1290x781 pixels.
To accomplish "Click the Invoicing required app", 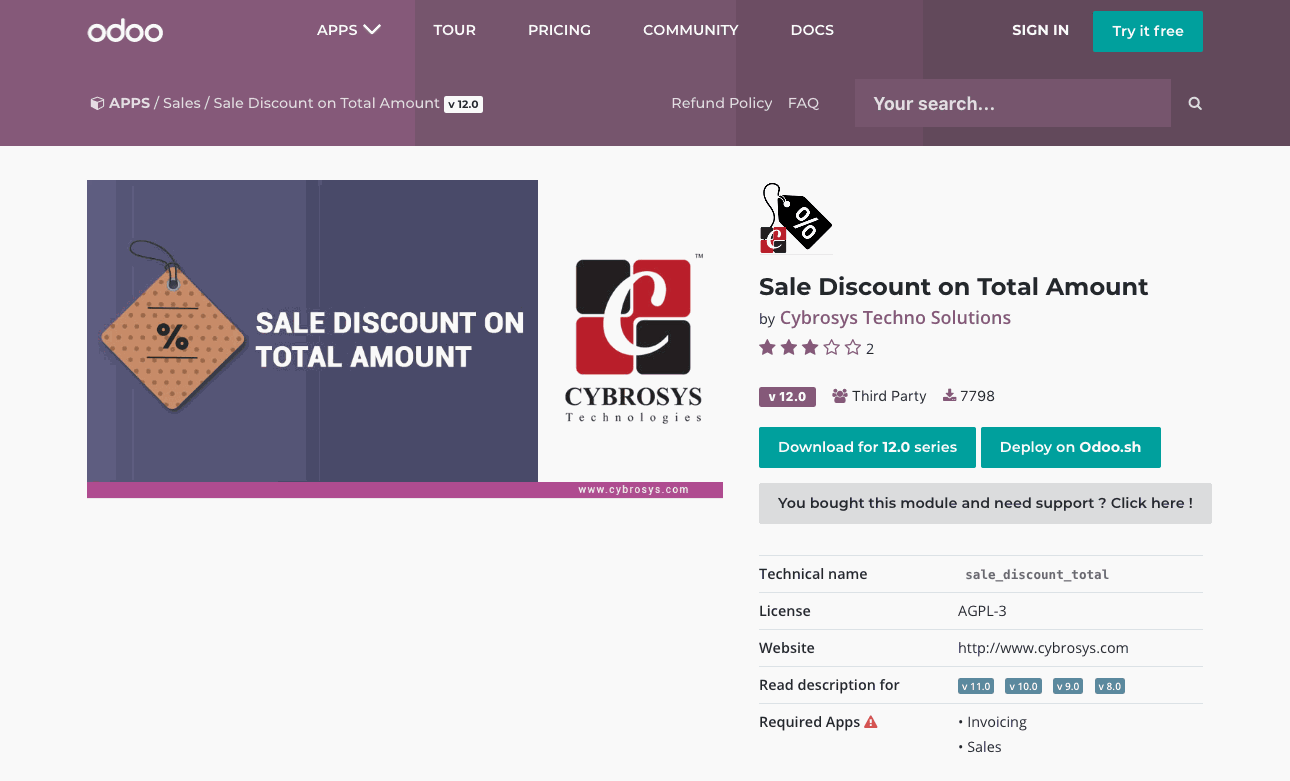I will point(997,722).
